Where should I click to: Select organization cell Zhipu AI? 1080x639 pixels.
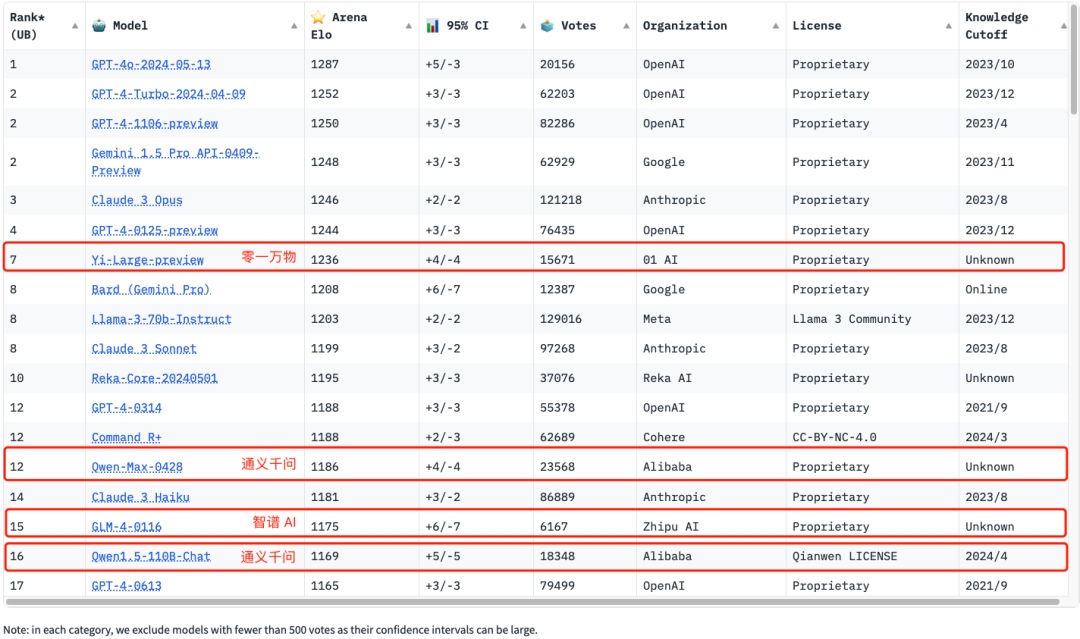[671, 527]
